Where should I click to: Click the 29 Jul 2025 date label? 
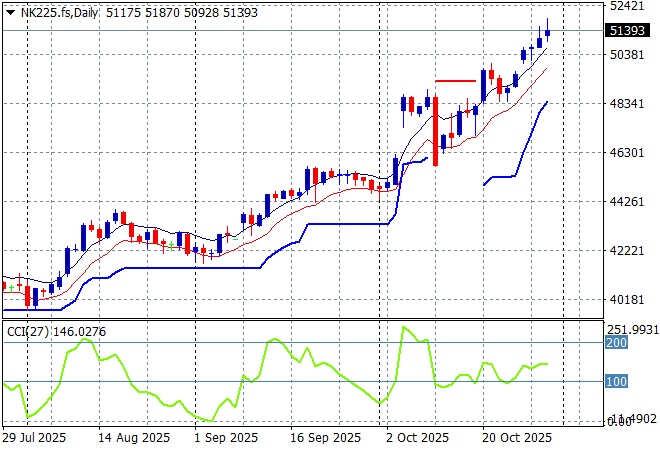tap(35, 438)
